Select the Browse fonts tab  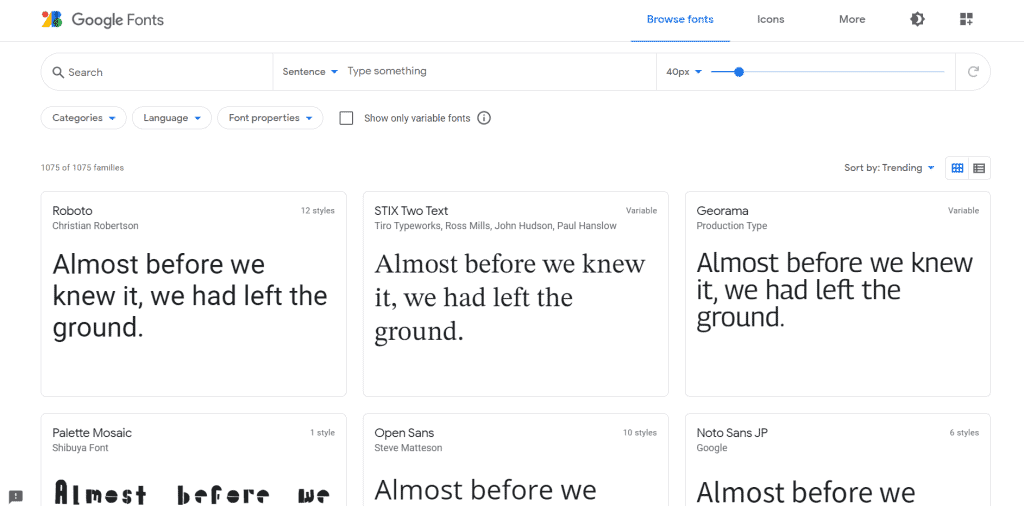680,20
